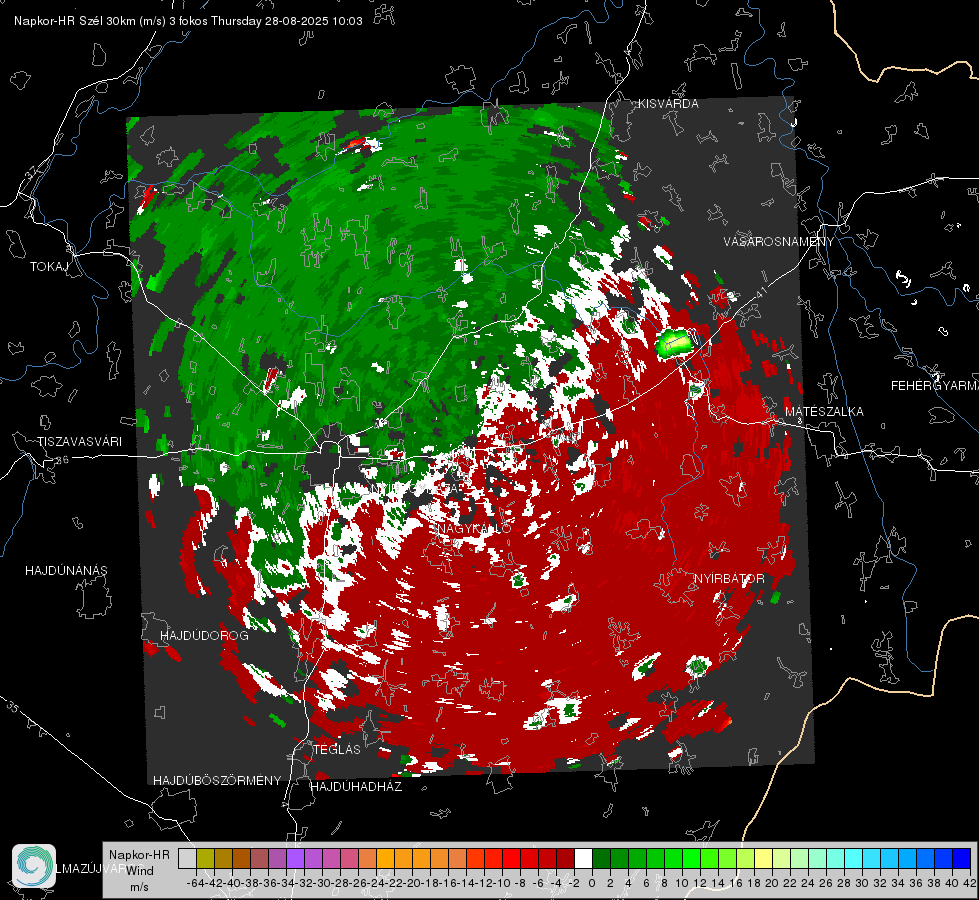Click the legend value -64
This screenshot has width=979, height=900.
click(x=196, y=883)
